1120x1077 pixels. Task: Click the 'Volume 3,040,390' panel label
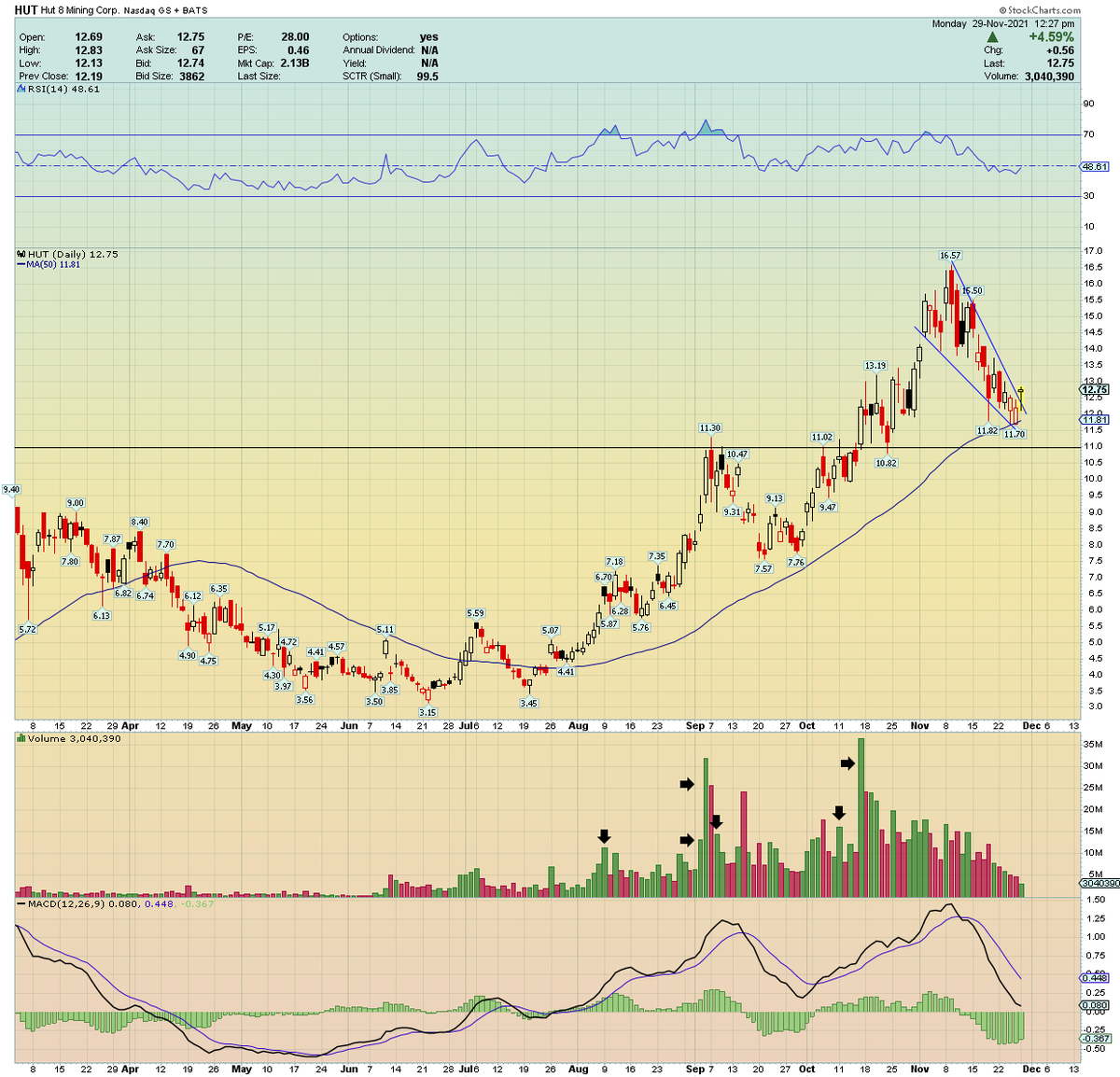pyautogui.click(x=74, y=738)
